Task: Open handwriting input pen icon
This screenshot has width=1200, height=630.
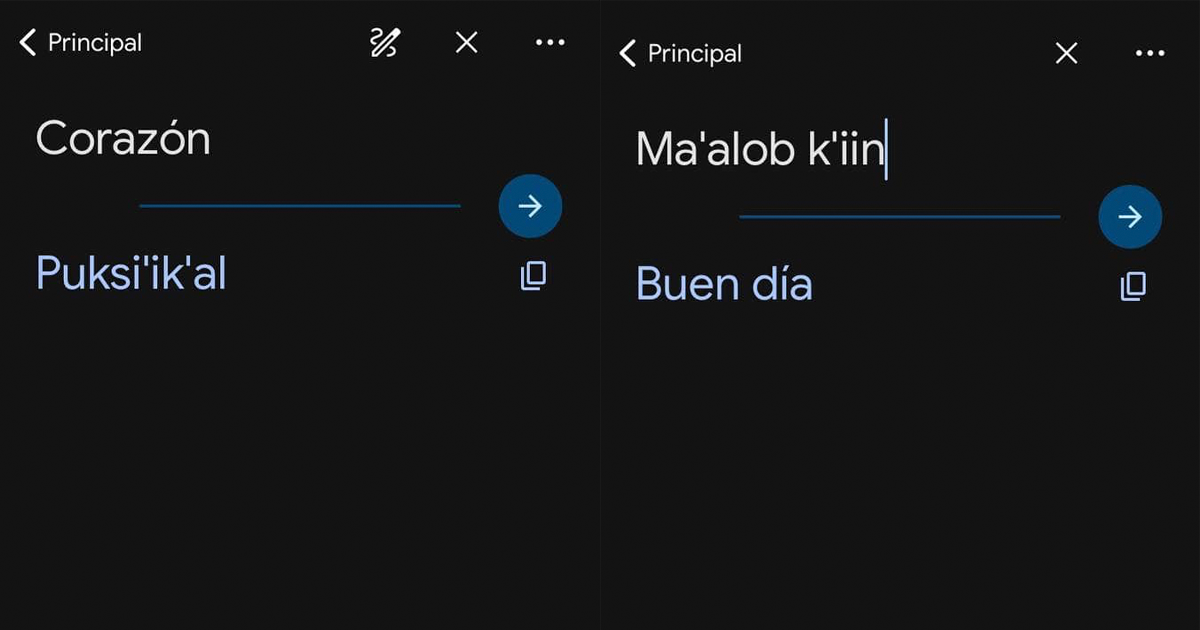Action: click(385, 43)
